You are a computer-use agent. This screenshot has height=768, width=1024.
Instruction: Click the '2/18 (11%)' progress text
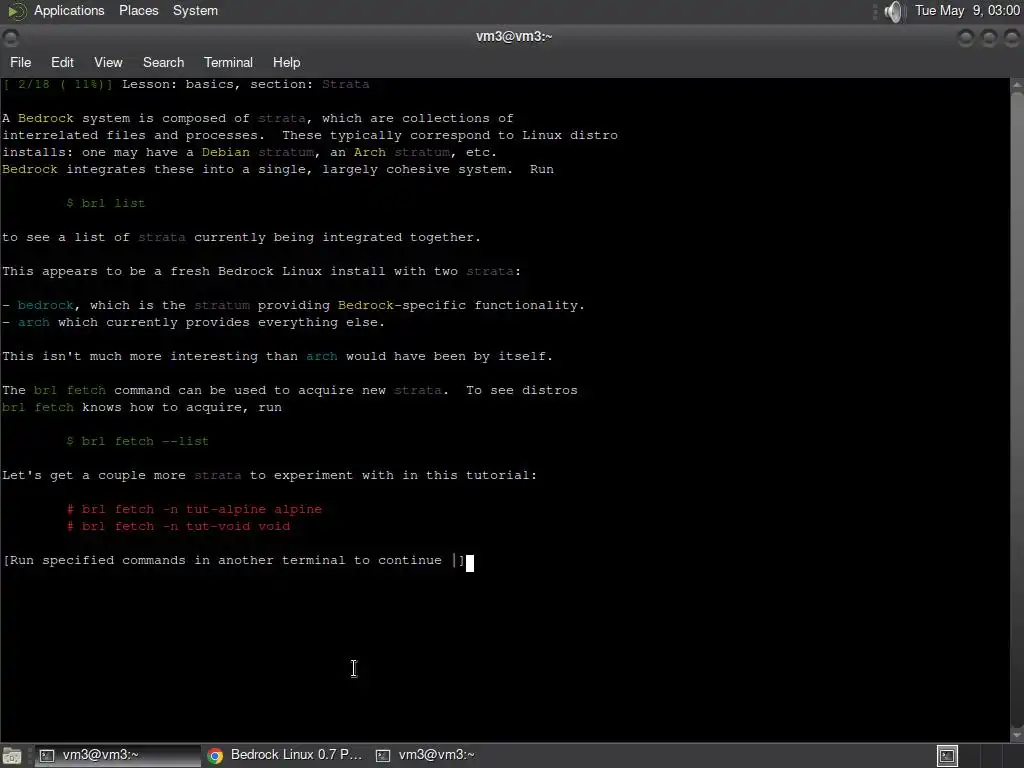tap(57, 84)
